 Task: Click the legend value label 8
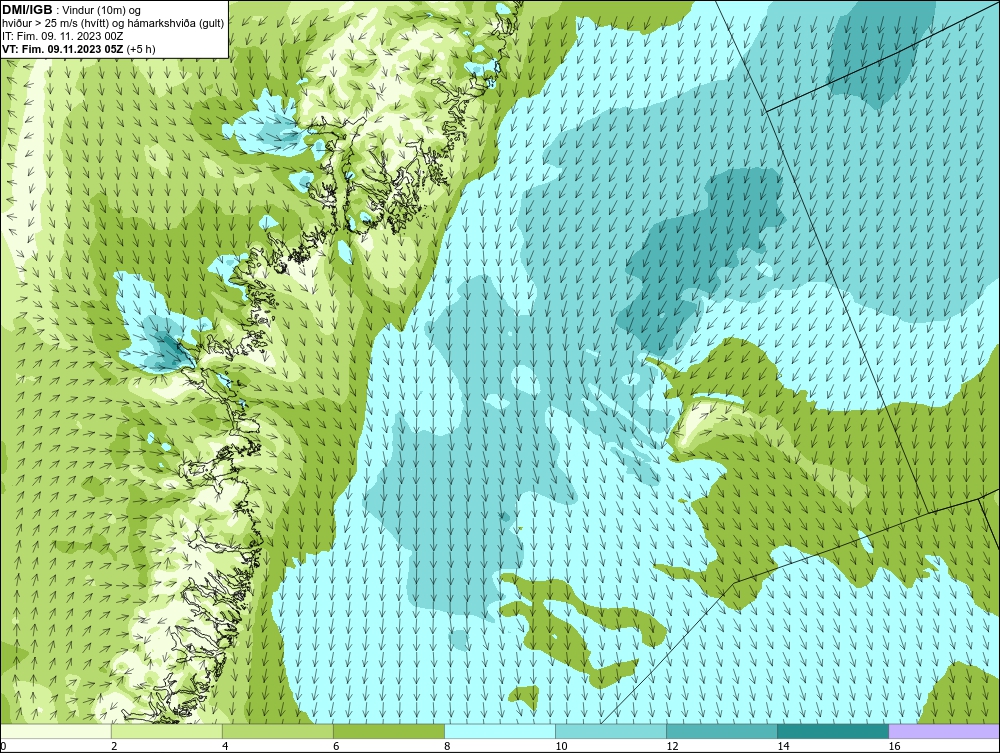pyautogui.click(x=447, y=747)
